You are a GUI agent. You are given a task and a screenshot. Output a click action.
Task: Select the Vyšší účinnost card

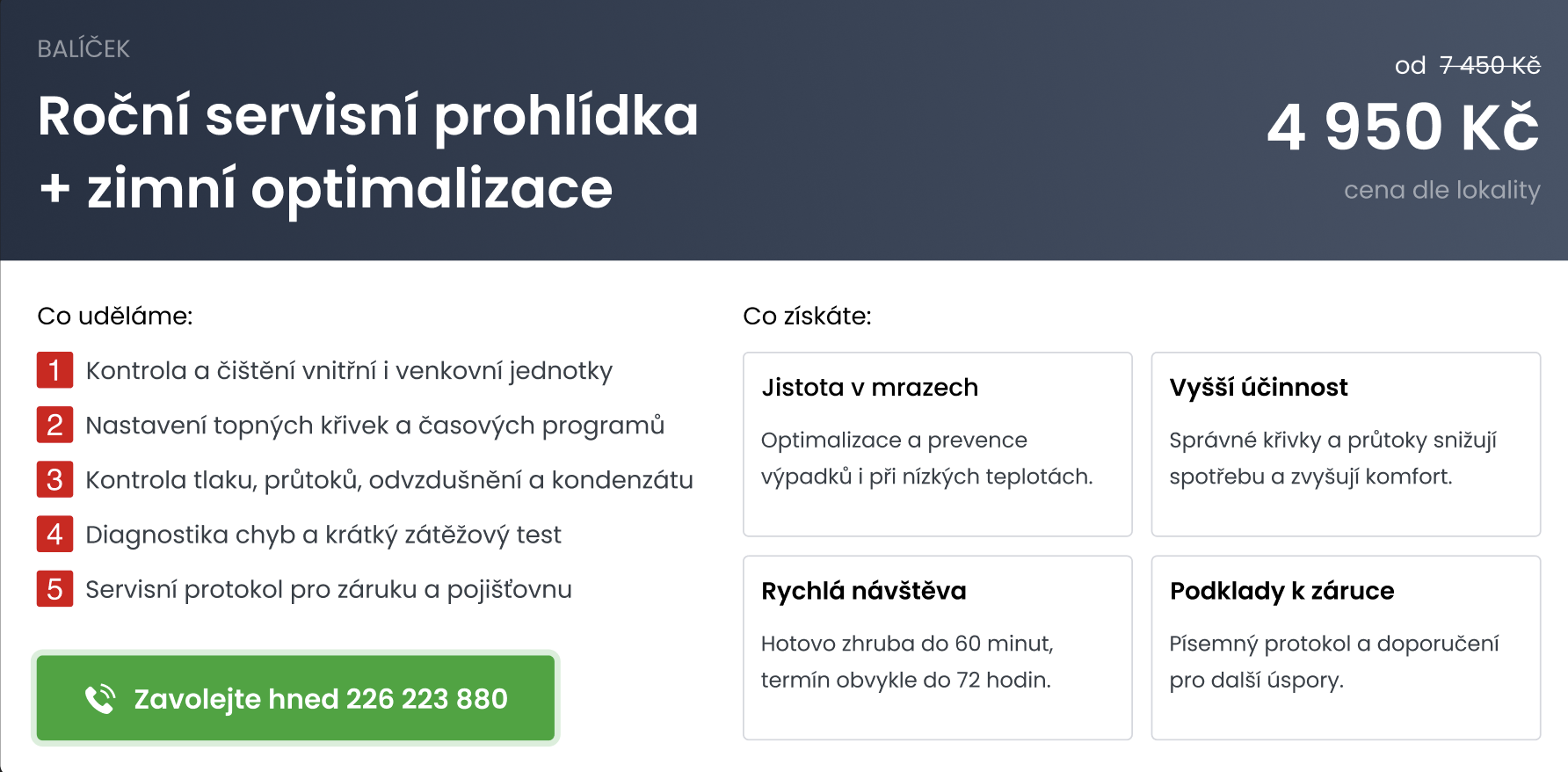point(1345,444)
